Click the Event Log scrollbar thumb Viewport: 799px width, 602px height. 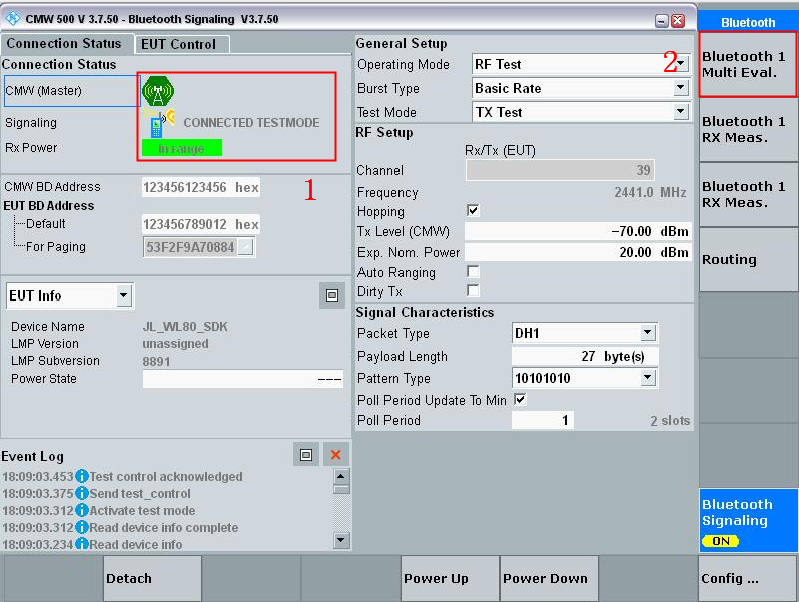pyautogui.click(x=341, y=489)
